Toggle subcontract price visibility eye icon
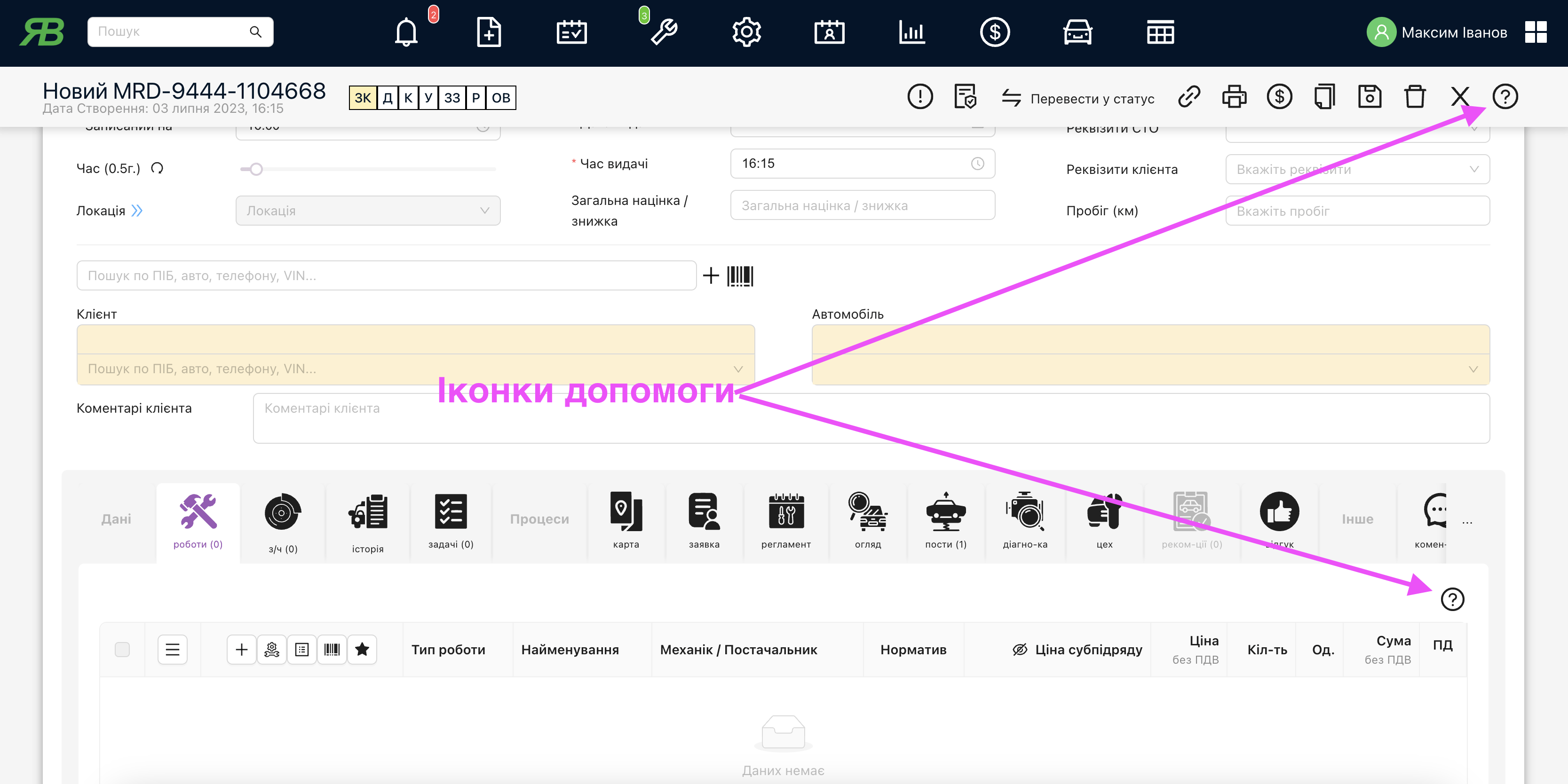 point(1020,649)
